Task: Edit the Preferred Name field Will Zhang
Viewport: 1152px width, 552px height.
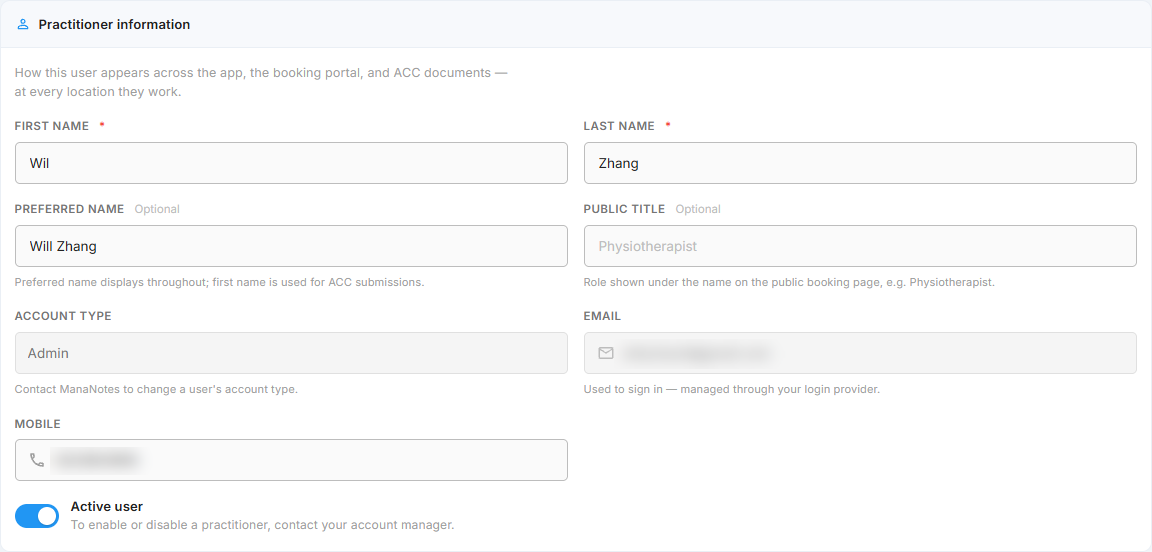Action: pos(291,246)
